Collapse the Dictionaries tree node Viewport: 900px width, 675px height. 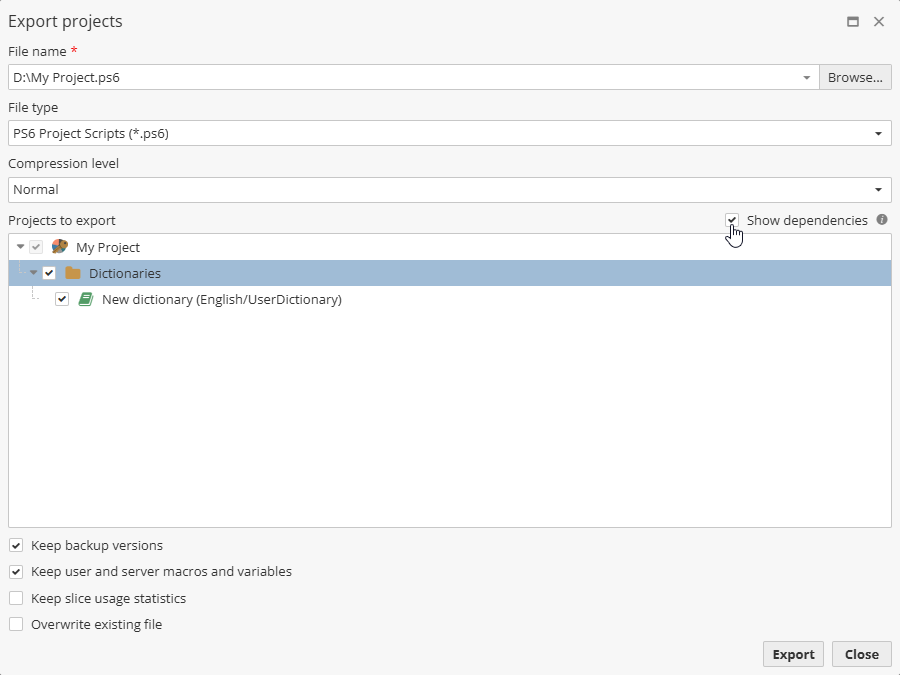click(33, 273)
